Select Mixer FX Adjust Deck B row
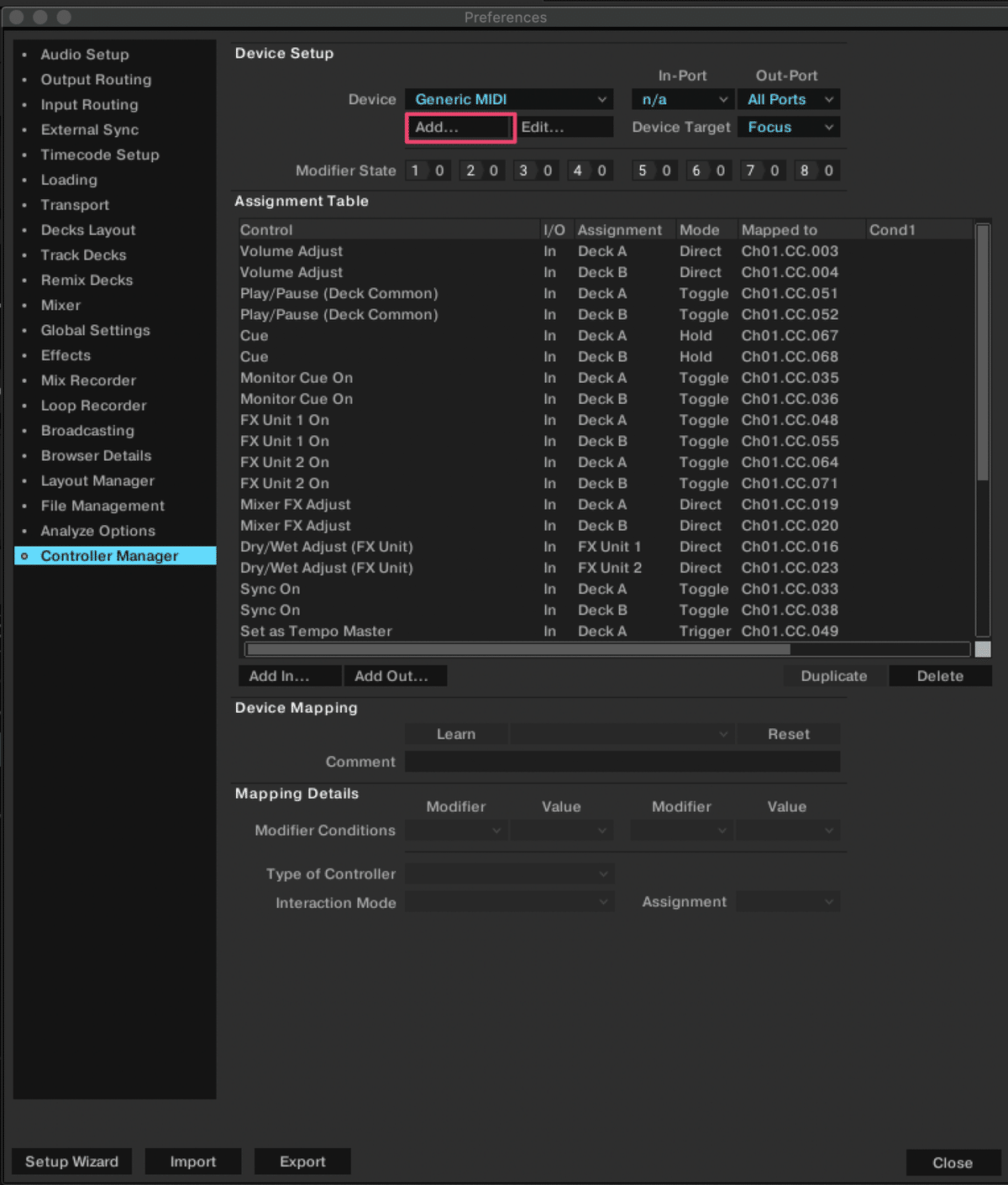Viewport: 1008px width, 1185px height. 605,526
